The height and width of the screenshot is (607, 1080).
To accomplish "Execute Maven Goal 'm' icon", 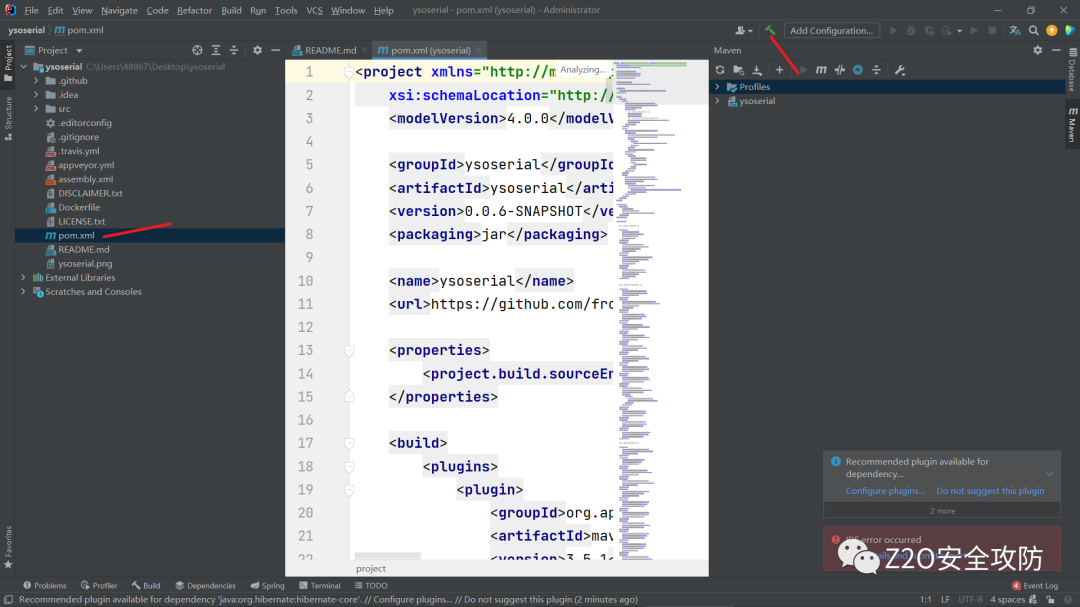I will (821, 70).
